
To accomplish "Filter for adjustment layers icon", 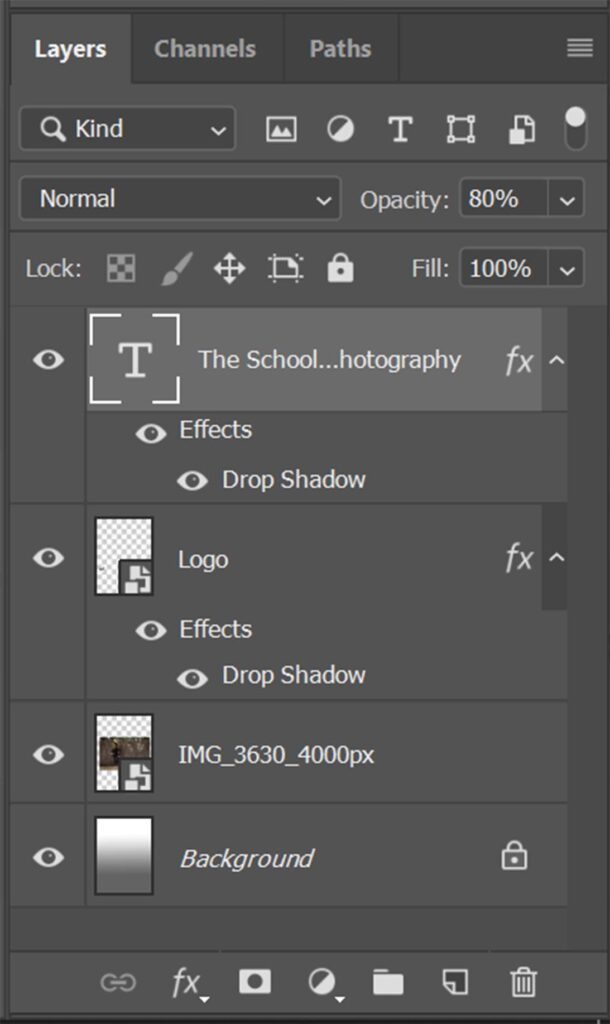I will click(x=340, y=129).
